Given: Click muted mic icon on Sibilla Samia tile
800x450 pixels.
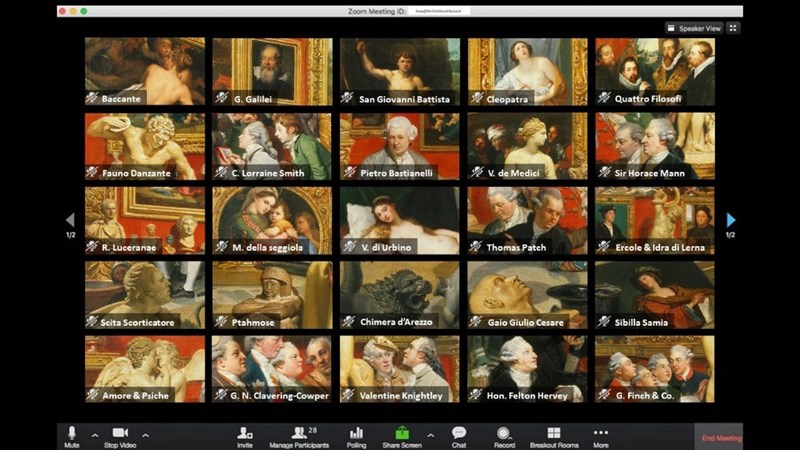Looking at the screenshot, I should coord(604,321).
